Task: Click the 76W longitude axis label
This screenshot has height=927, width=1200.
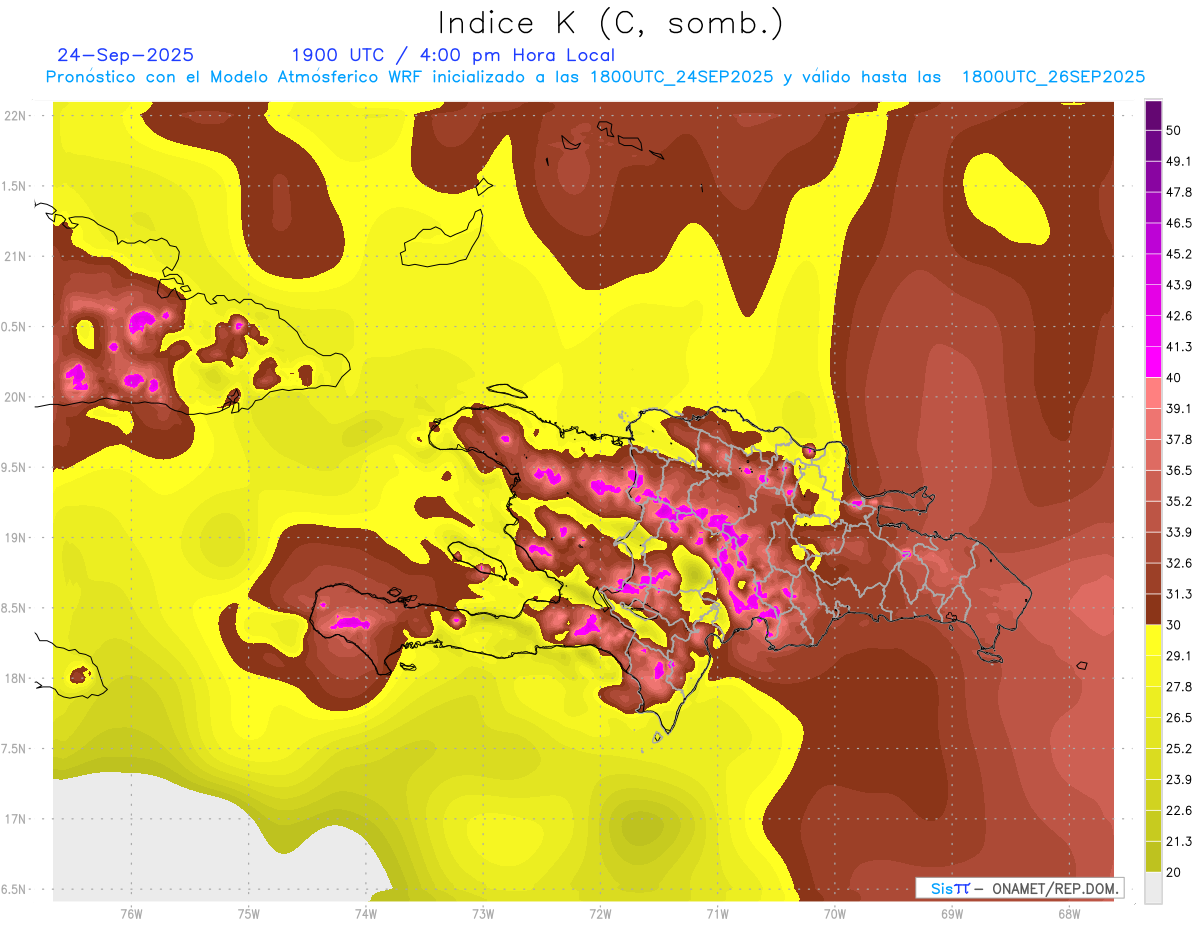Action: (x=131, y=912)
